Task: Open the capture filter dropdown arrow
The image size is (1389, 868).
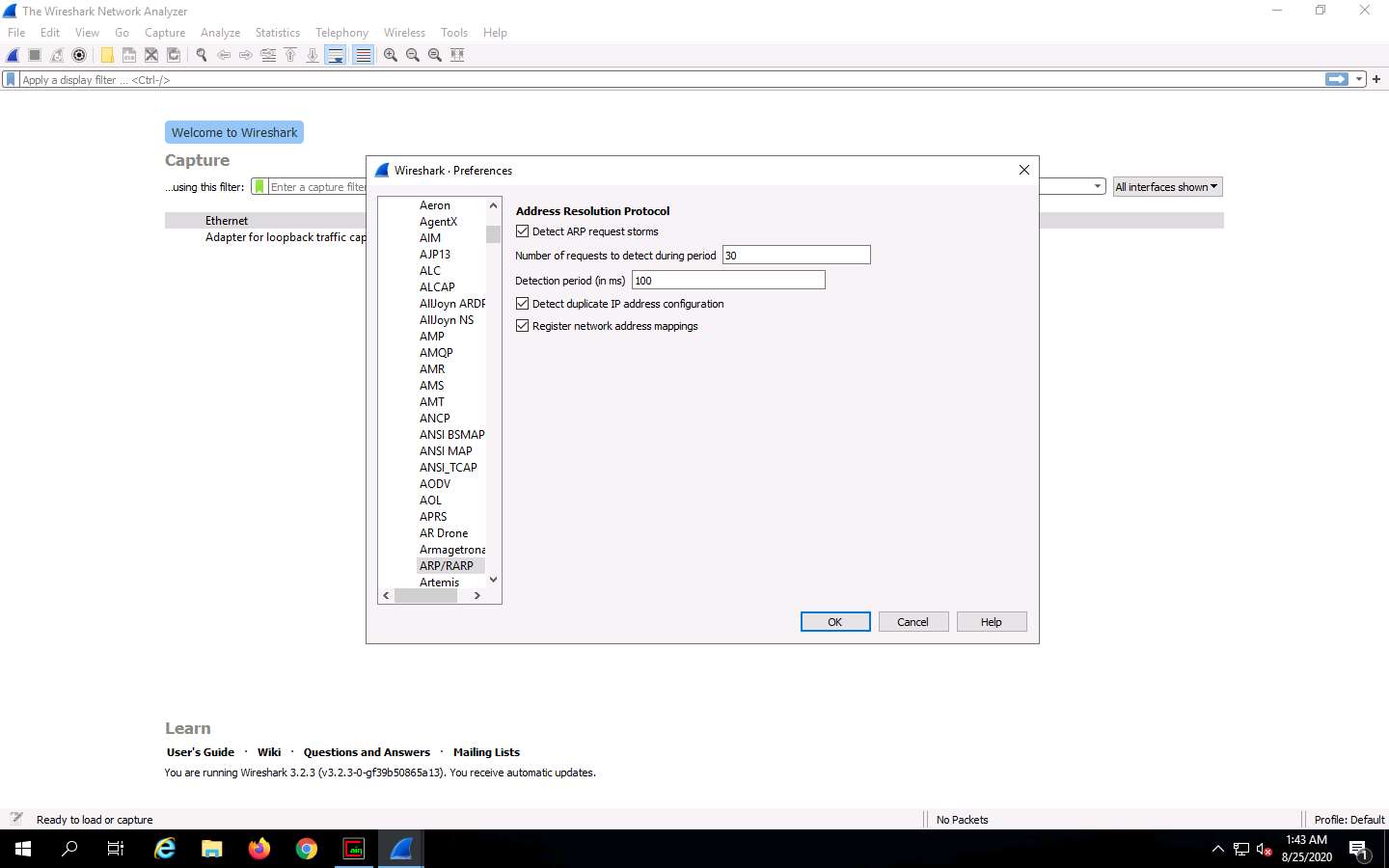Action: point(1098,187)
